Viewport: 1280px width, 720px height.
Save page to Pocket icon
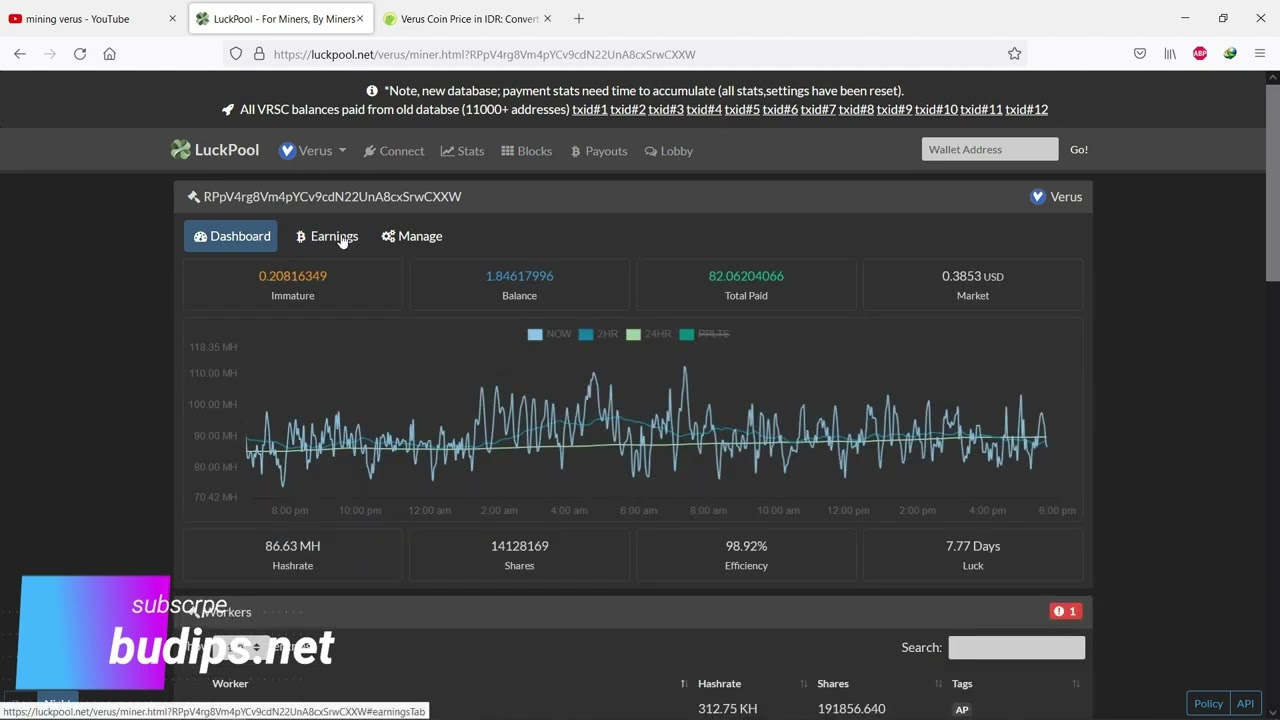(x=1140, y=54)
